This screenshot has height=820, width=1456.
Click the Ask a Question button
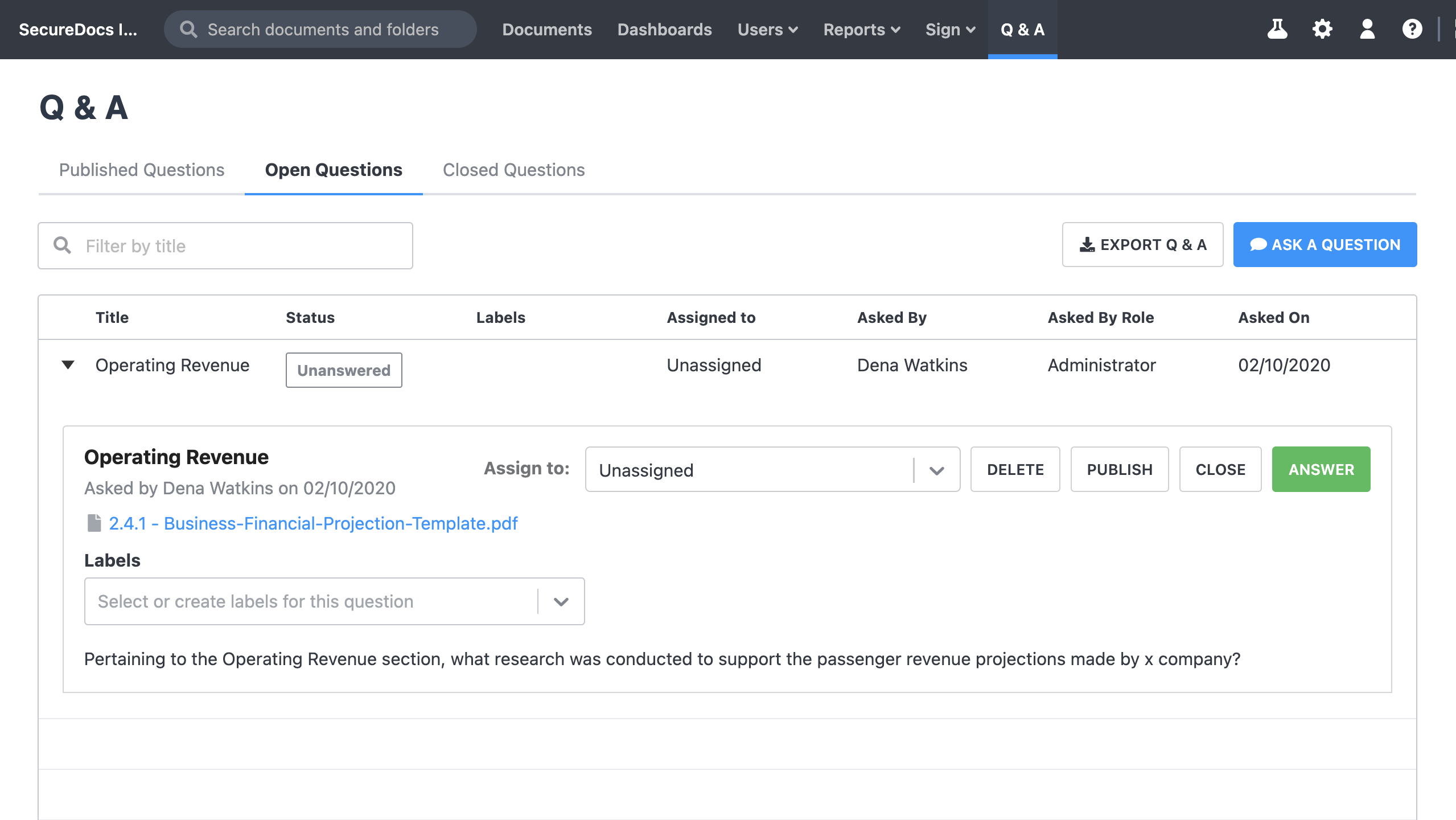1325,244
